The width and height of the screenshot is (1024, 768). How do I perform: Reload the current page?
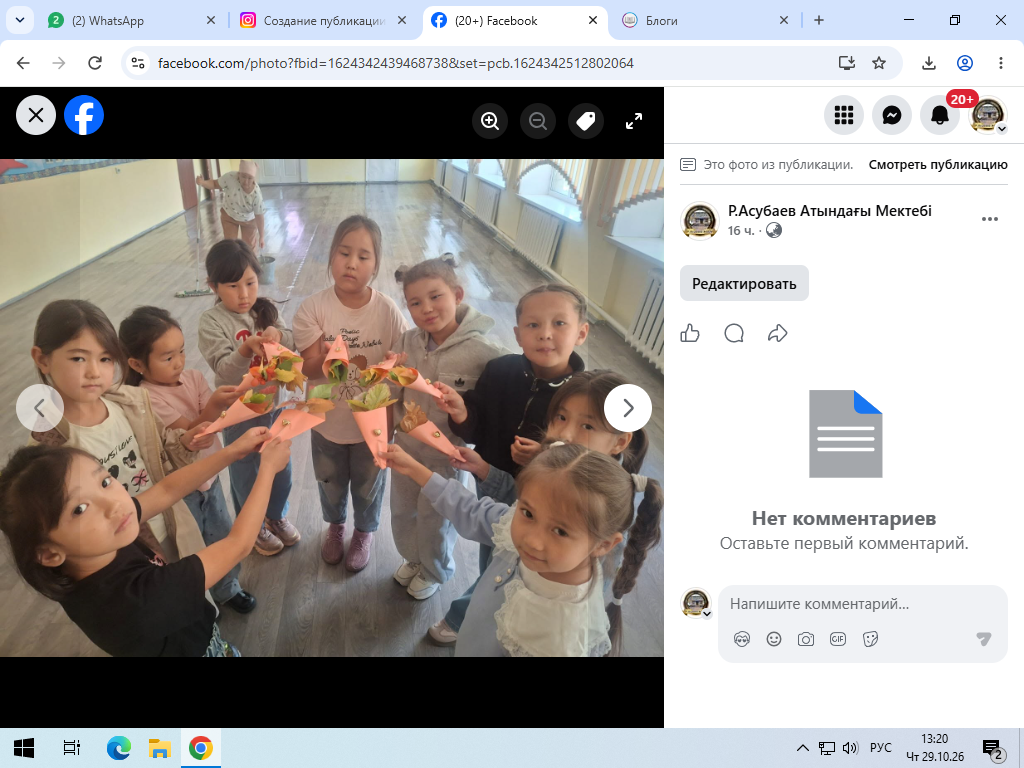95,63
